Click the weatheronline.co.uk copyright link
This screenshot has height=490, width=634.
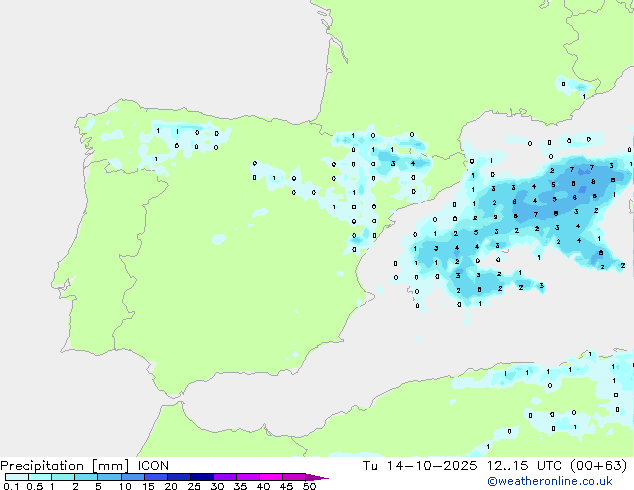tap(549, 481)
